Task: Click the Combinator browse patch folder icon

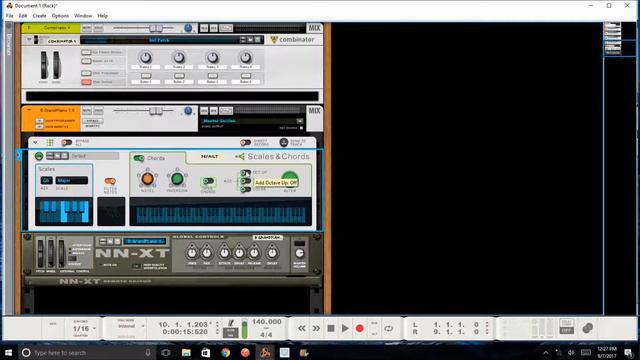Action: coord(250,40)
